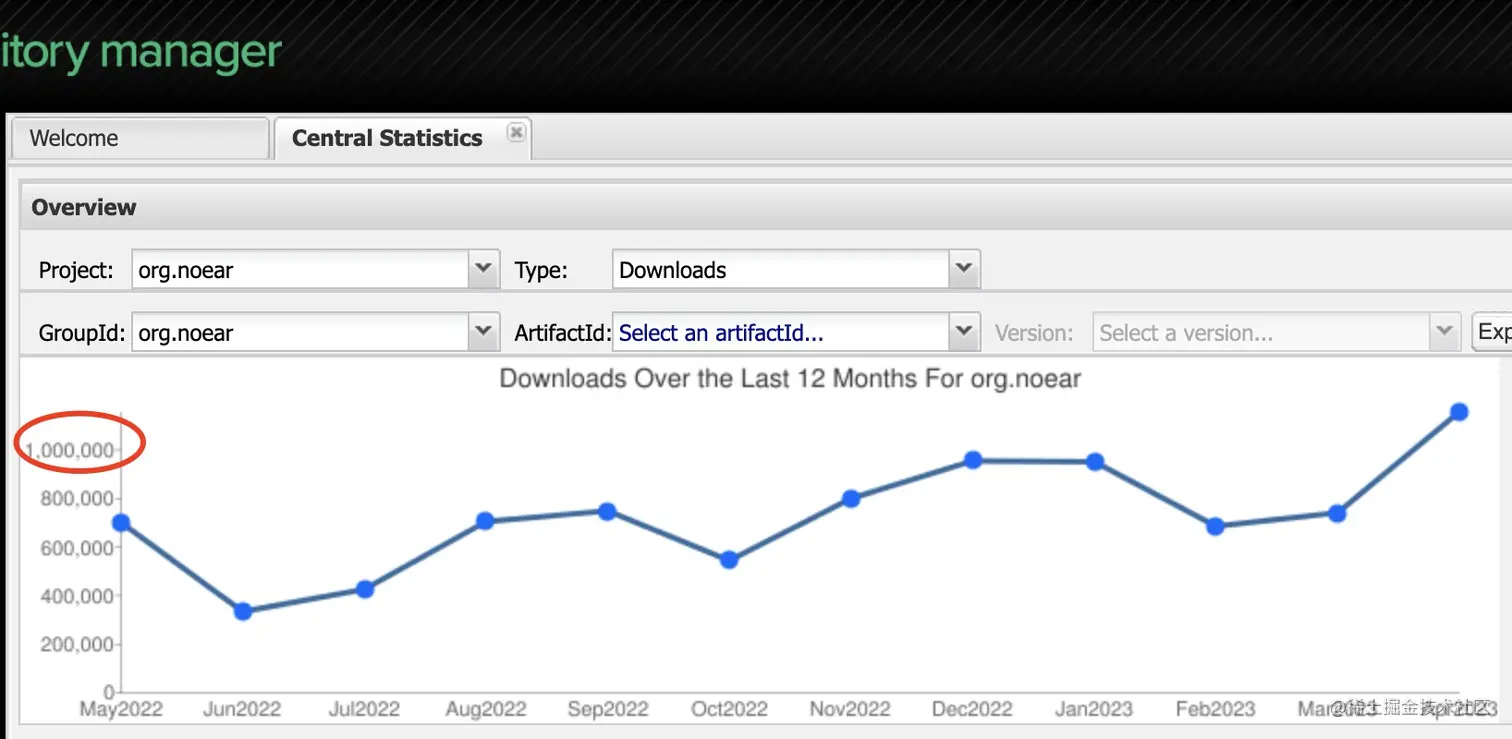The image size is (1512, 739).
Task: Click the May2022 x-axis label
Action: (121, 709)
